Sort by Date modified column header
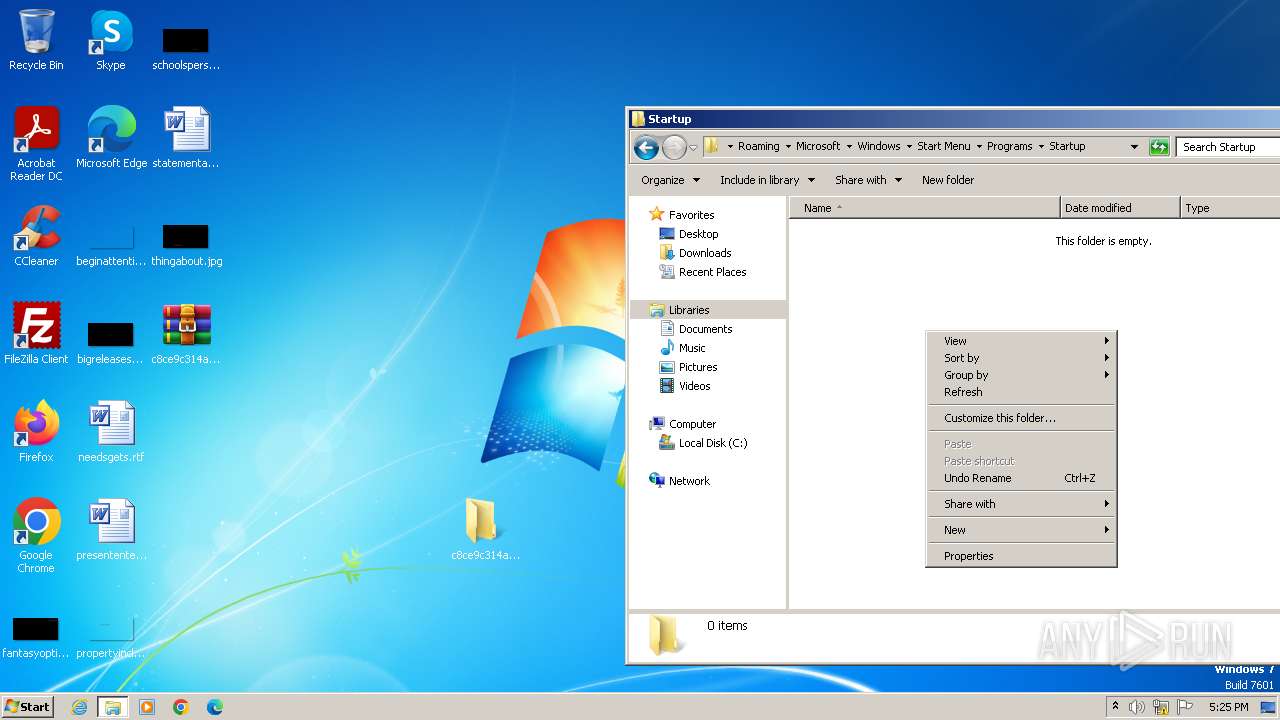This screenshot has height=720, width=1280. click(x=1120, y=208)
